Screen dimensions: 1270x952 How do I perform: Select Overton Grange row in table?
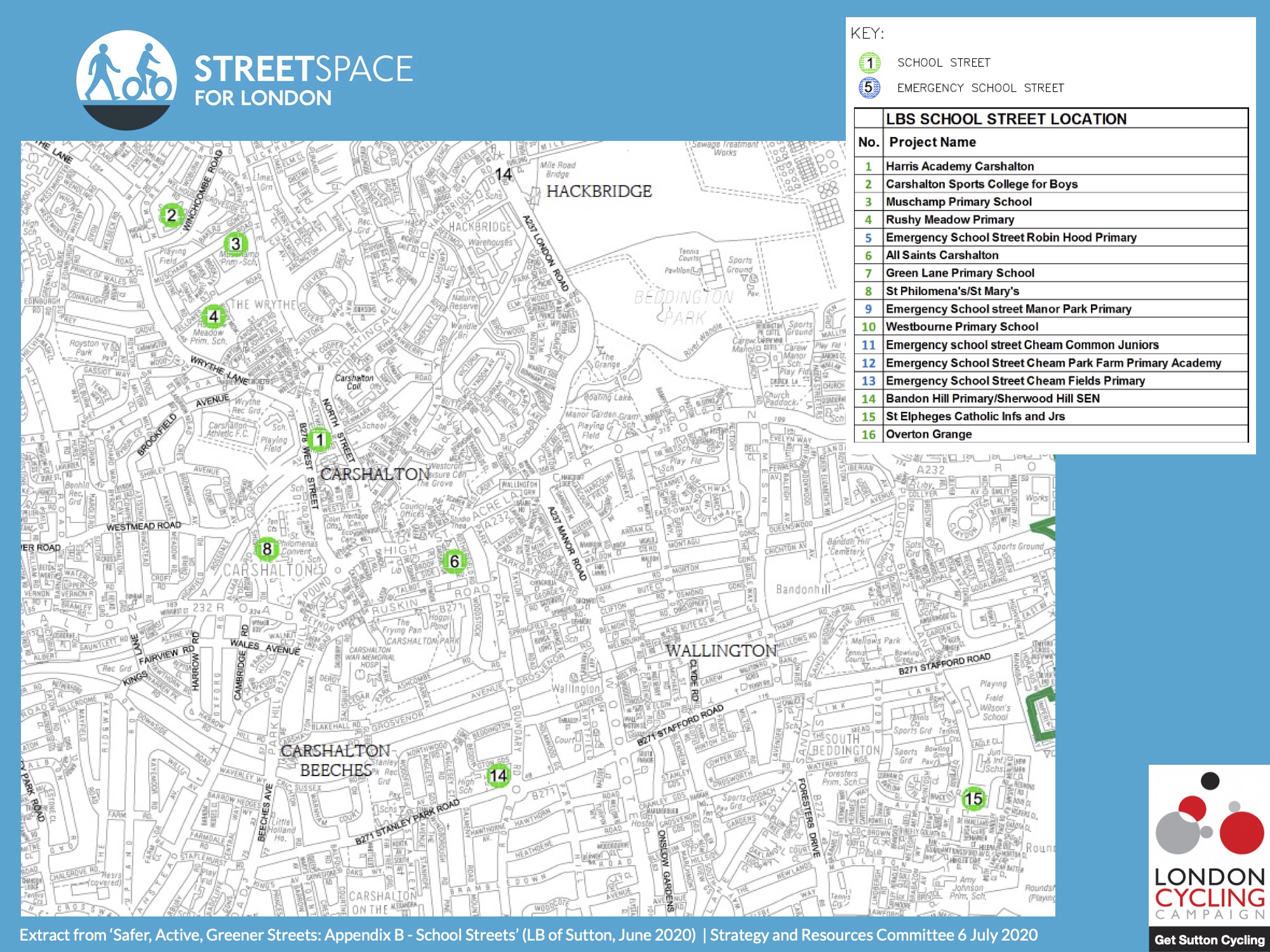click(928, 434)
